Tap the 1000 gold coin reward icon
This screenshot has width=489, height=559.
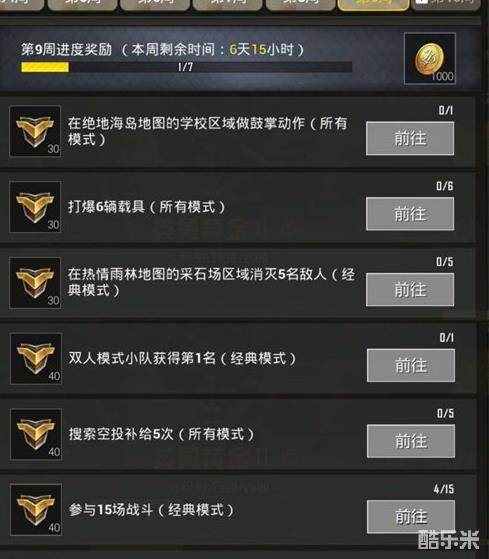429,59
